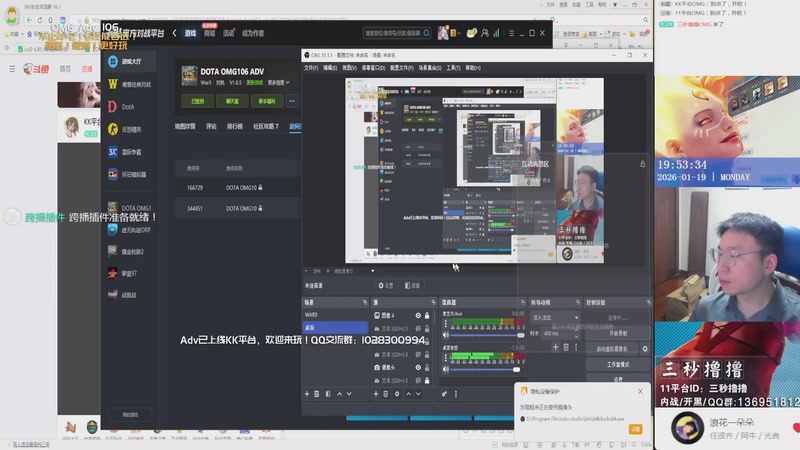
Task: Pop out the Scenes dock panel
Action: [365, 302]
